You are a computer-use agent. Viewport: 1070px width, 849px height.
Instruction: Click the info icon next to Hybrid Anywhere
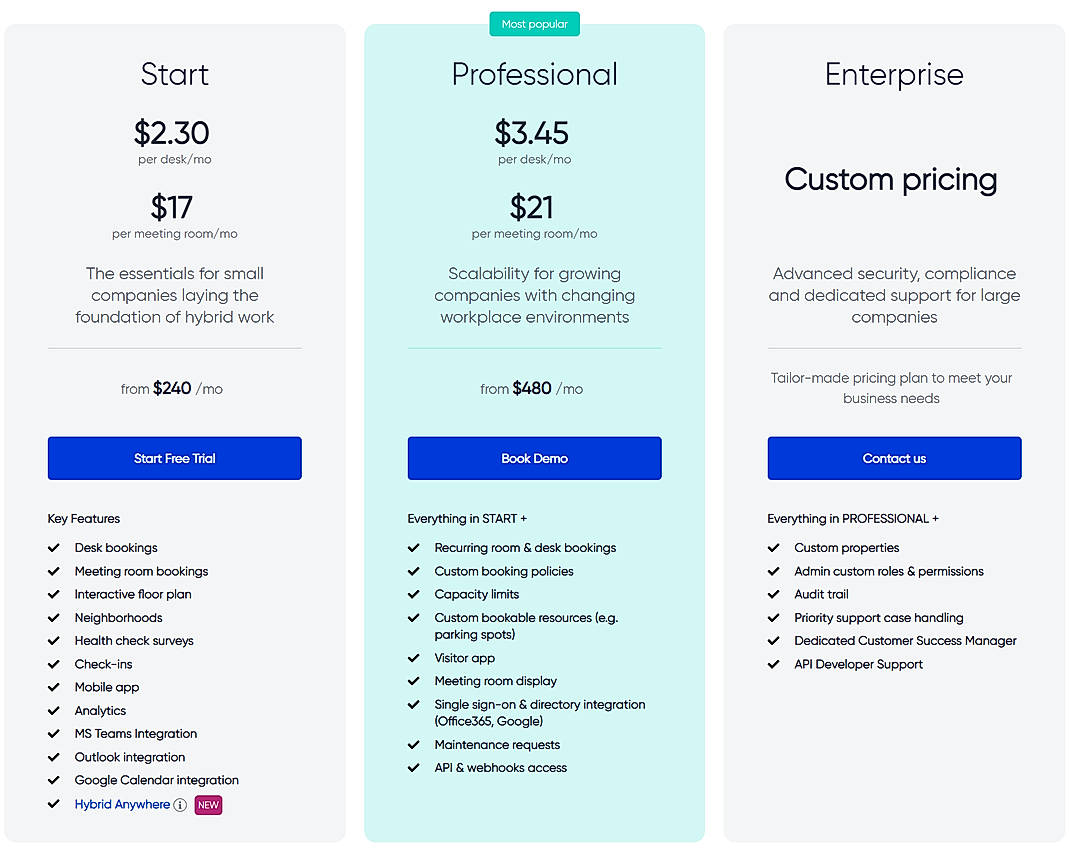coord(181,804)
